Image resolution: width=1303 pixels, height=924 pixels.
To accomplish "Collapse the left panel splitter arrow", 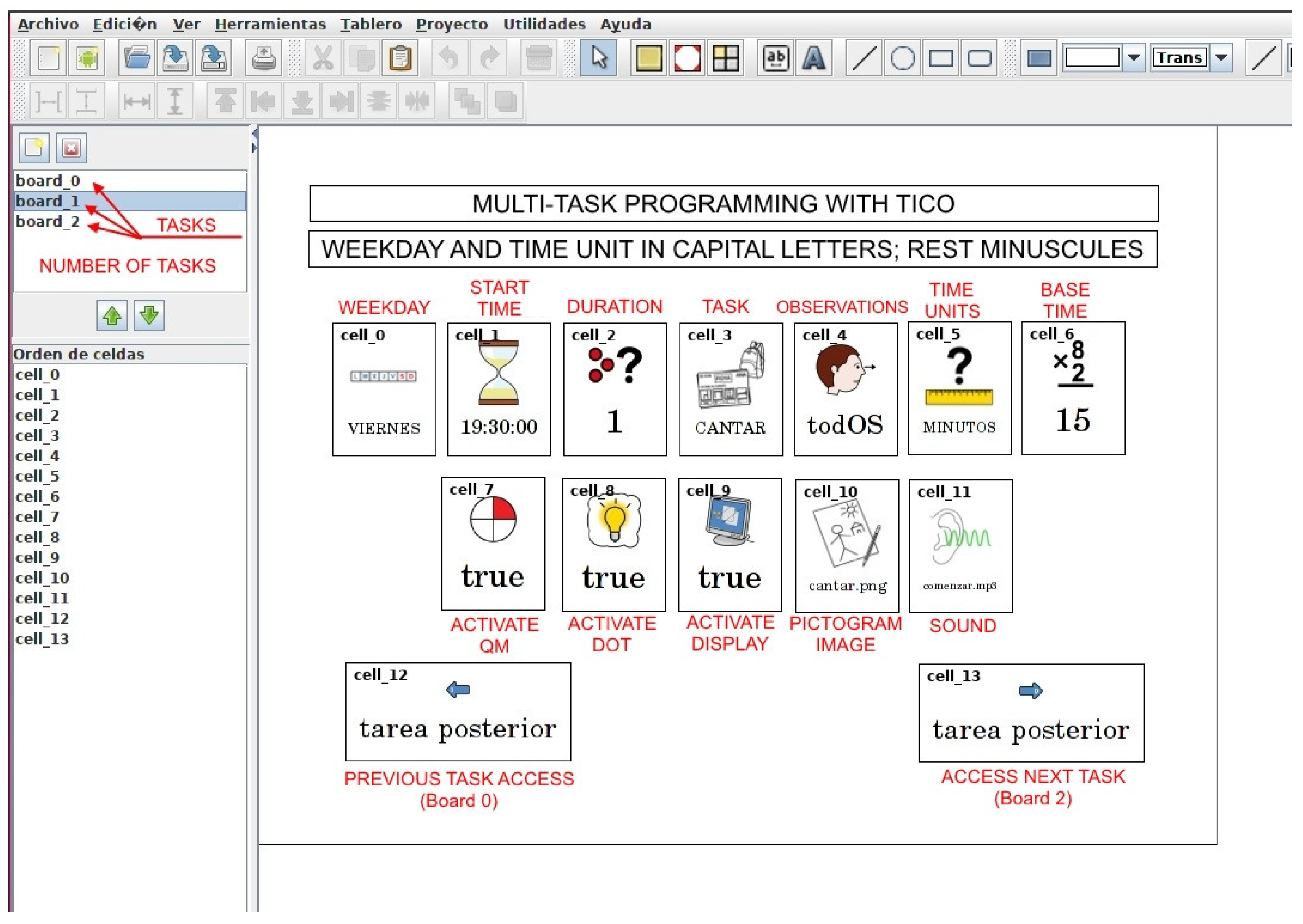I will (254, 133).
